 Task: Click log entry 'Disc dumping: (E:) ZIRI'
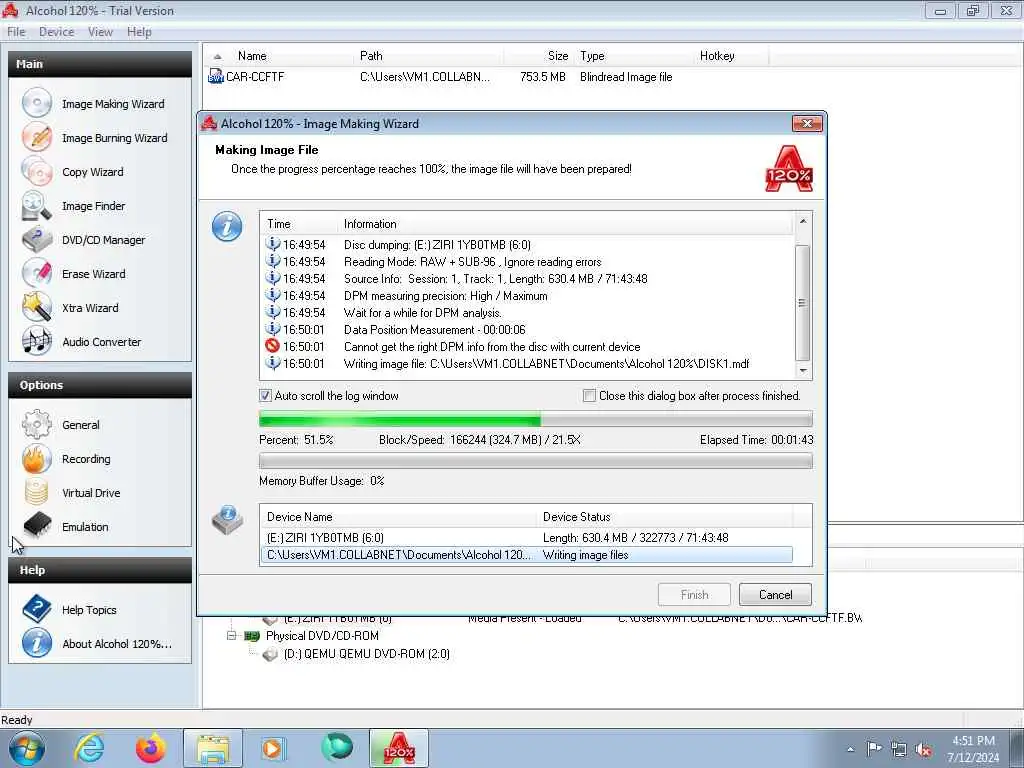[x=437, y=245]
